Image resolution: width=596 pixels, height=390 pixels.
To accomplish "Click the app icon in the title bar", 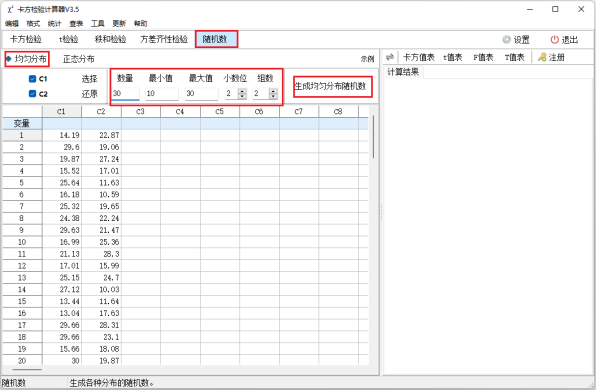I will (10, 9).
